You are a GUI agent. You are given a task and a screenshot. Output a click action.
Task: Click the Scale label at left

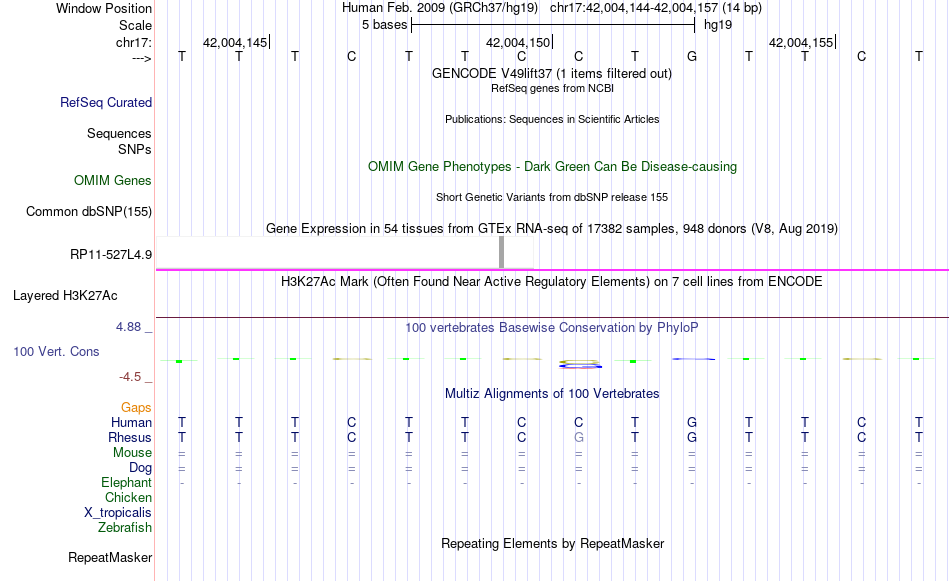135,25
